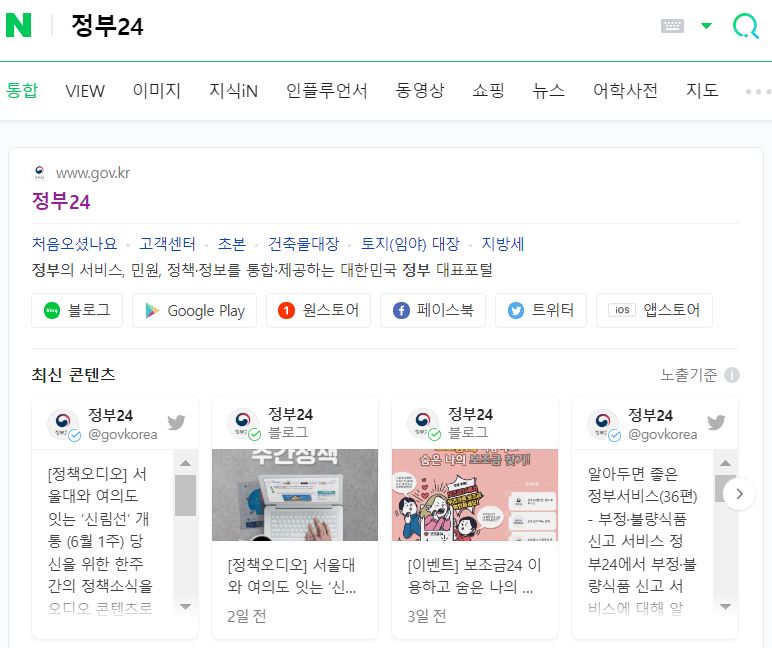Click second card's 정부24 blog avatar
772x648 pixels.
click(243, 423)
